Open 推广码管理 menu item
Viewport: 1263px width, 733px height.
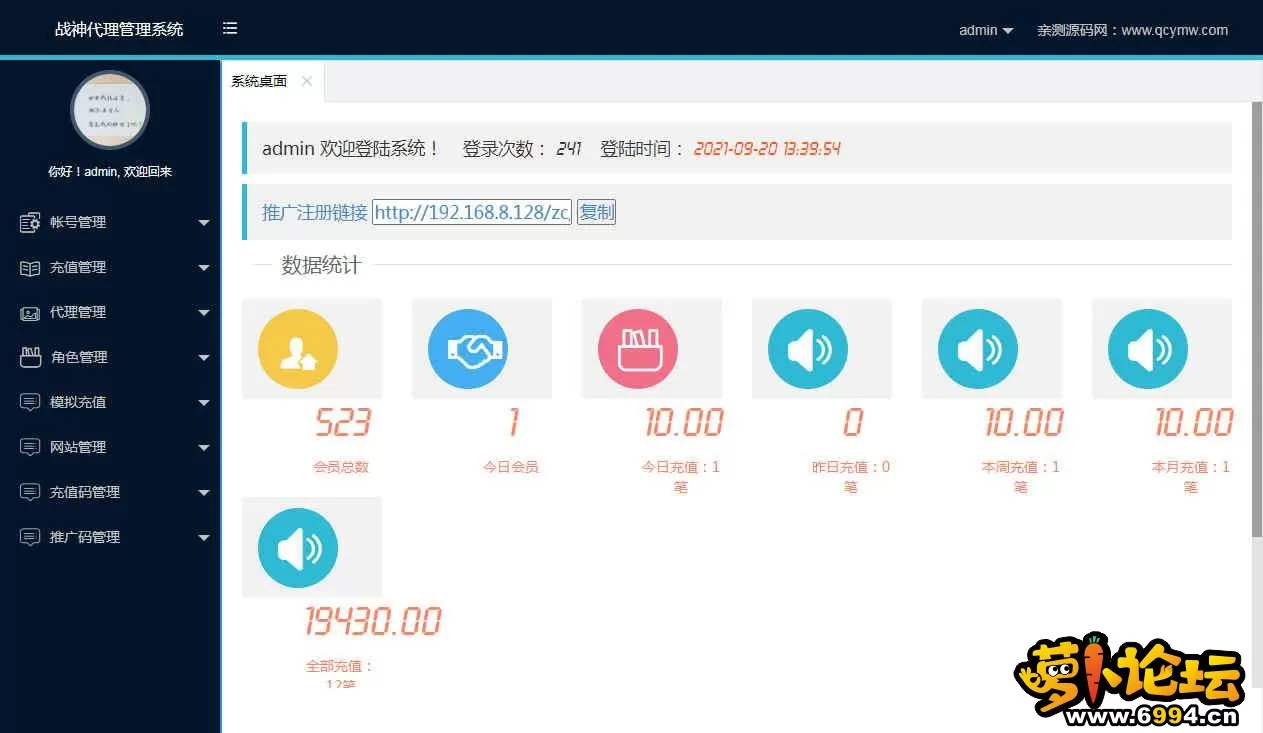coord(110,537)
